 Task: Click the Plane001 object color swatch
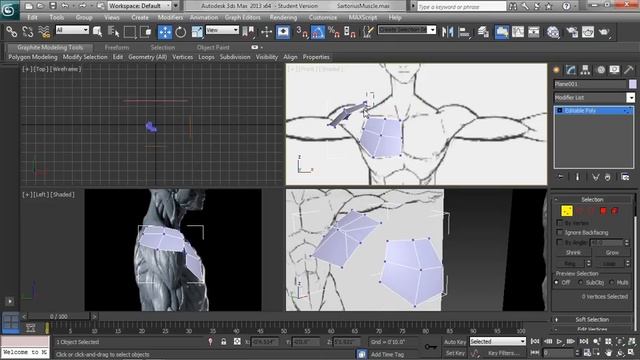(x=633, y=84)
